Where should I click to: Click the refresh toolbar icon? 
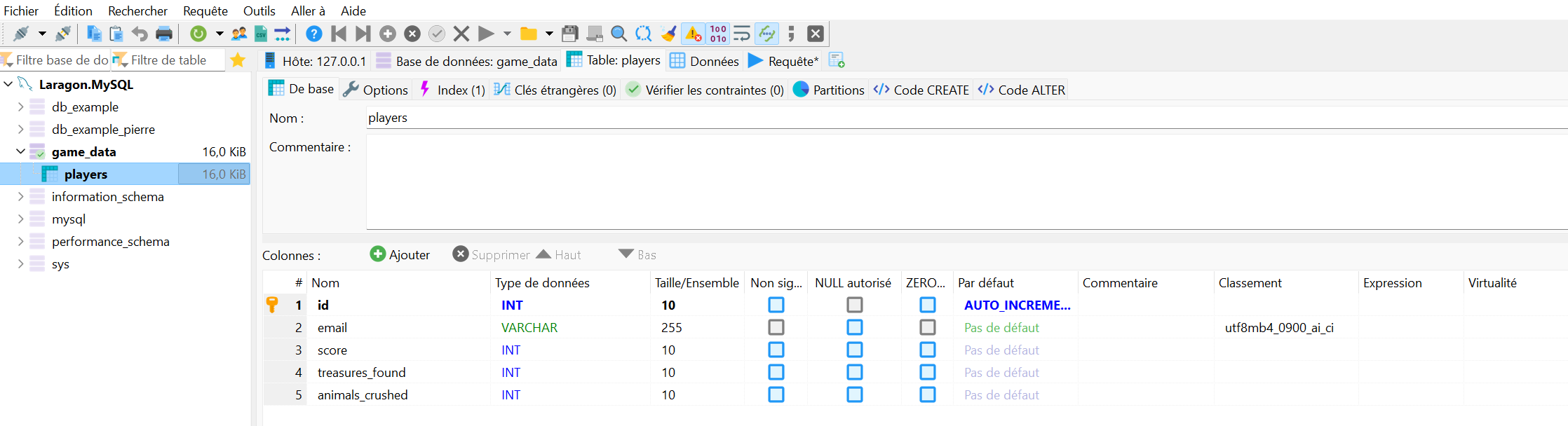[198, 34]
